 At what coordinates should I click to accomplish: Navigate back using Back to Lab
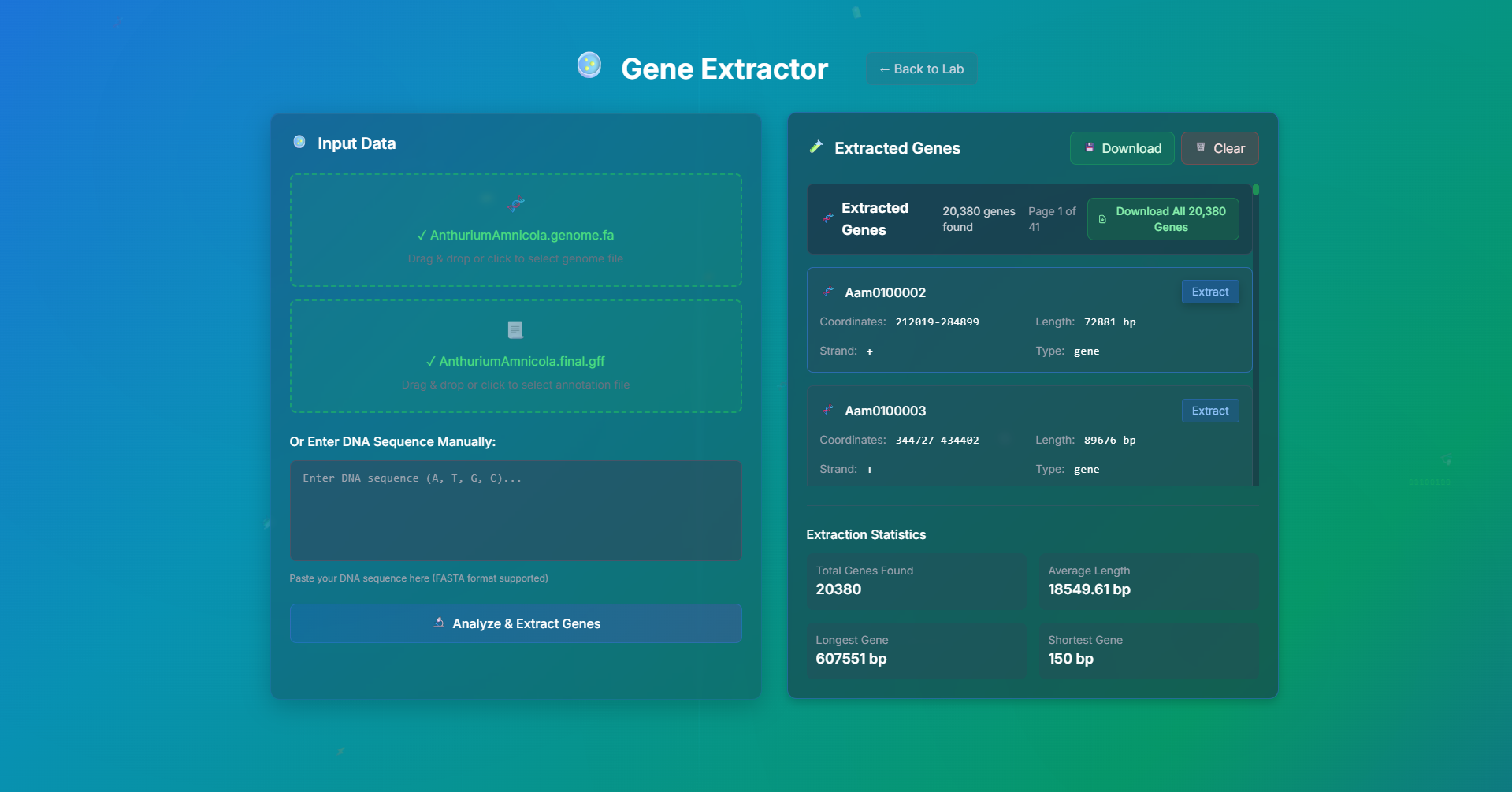coord(920,68)
